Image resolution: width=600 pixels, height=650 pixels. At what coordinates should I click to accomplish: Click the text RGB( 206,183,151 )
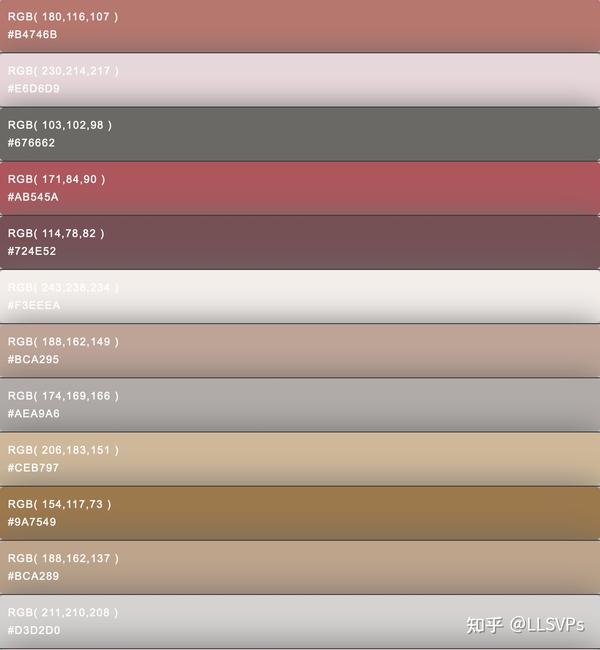tap(63, 450)
